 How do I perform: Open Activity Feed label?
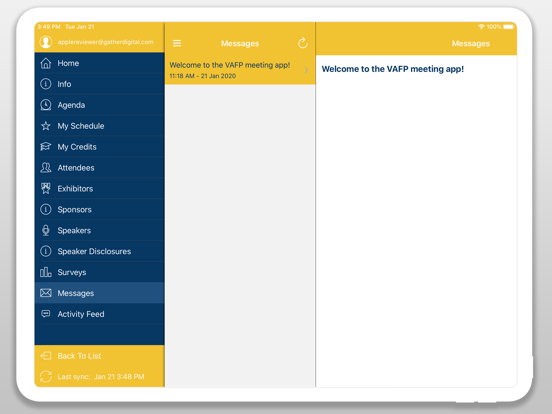tap(81, 314)
